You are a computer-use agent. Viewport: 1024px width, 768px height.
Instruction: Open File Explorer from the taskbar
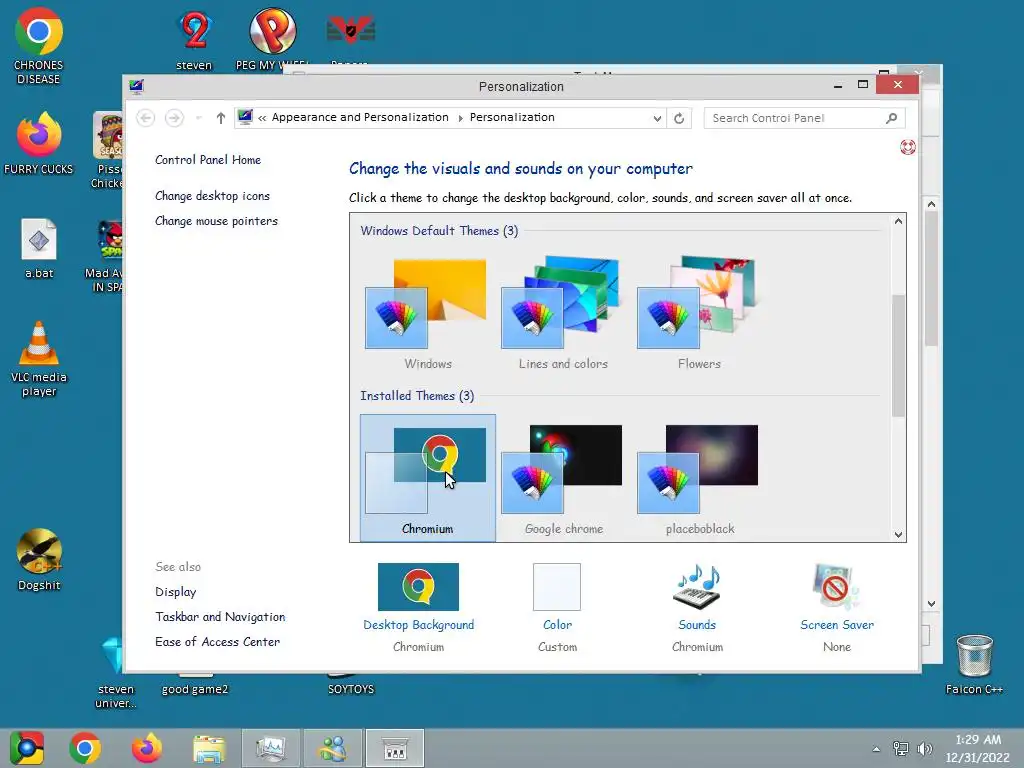(208, 748)
